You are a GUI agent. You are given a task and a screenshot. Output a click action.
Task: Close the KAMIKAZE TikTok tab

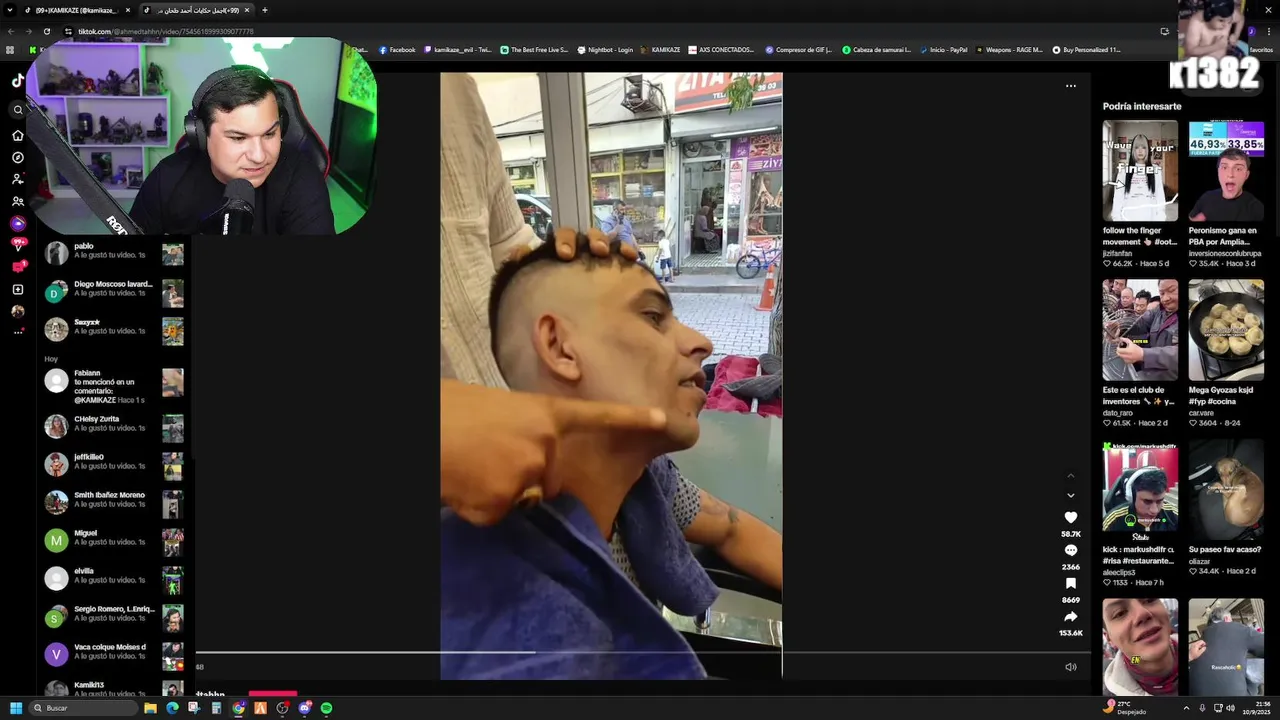point(128,10)
